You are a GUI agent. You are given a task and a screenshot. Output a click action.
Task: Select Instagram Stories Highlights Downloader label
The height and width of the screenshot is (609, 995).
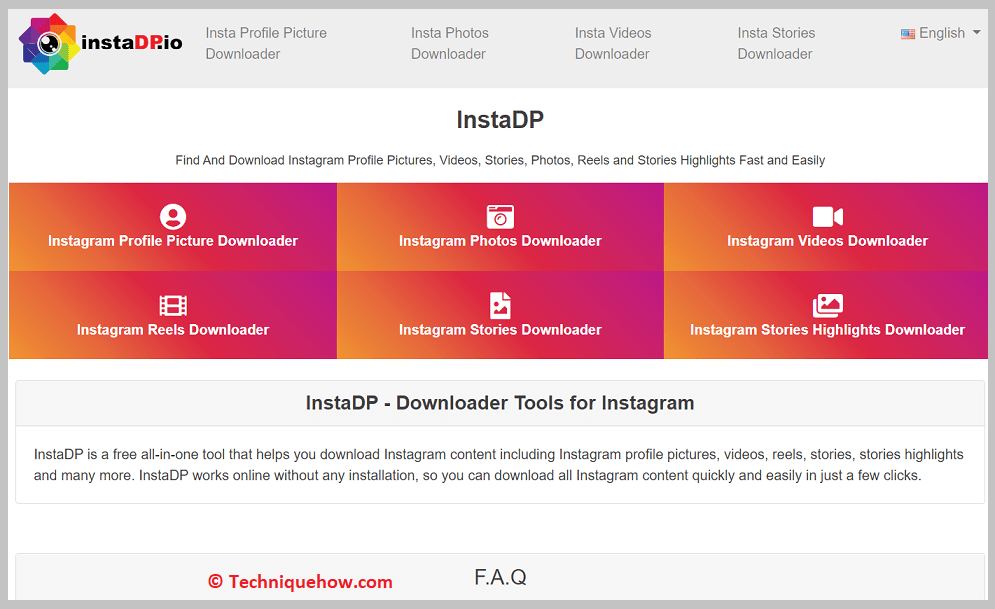pos(827,330)
